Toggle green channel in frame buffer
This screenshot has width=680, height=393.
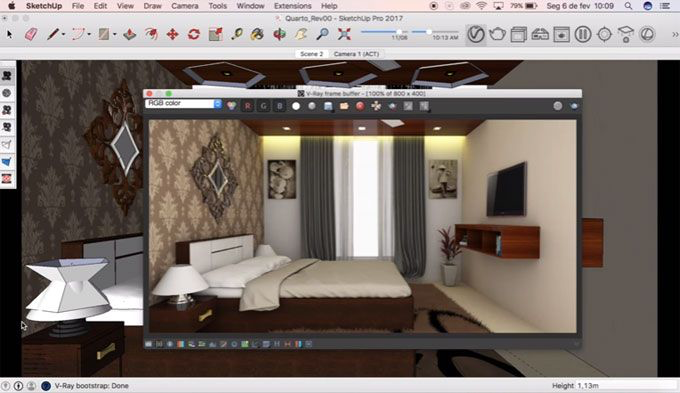point(264,106)
